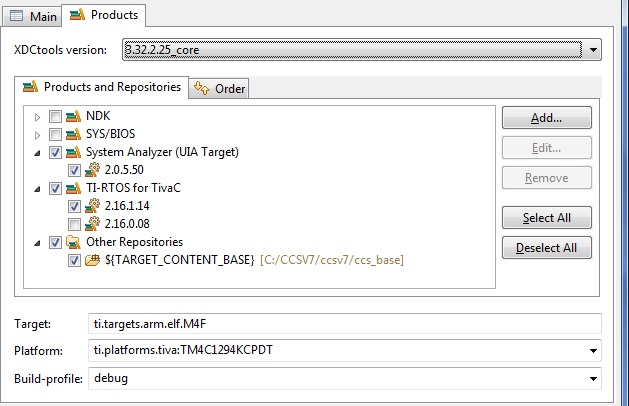Viewport: 629px width, 406px height.
Task: Expand the SYS/BIOS tree node
Action: click(37, 135)
